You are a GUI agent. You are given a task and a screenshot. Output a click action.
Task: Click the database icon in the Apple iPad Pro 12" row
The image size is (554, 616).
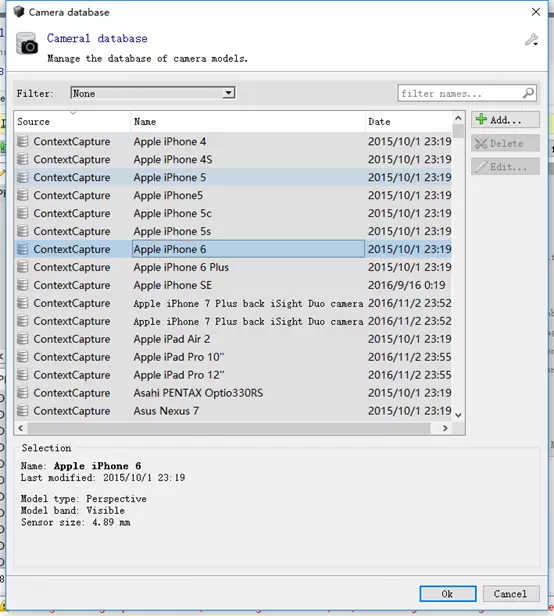coord(23,375)
